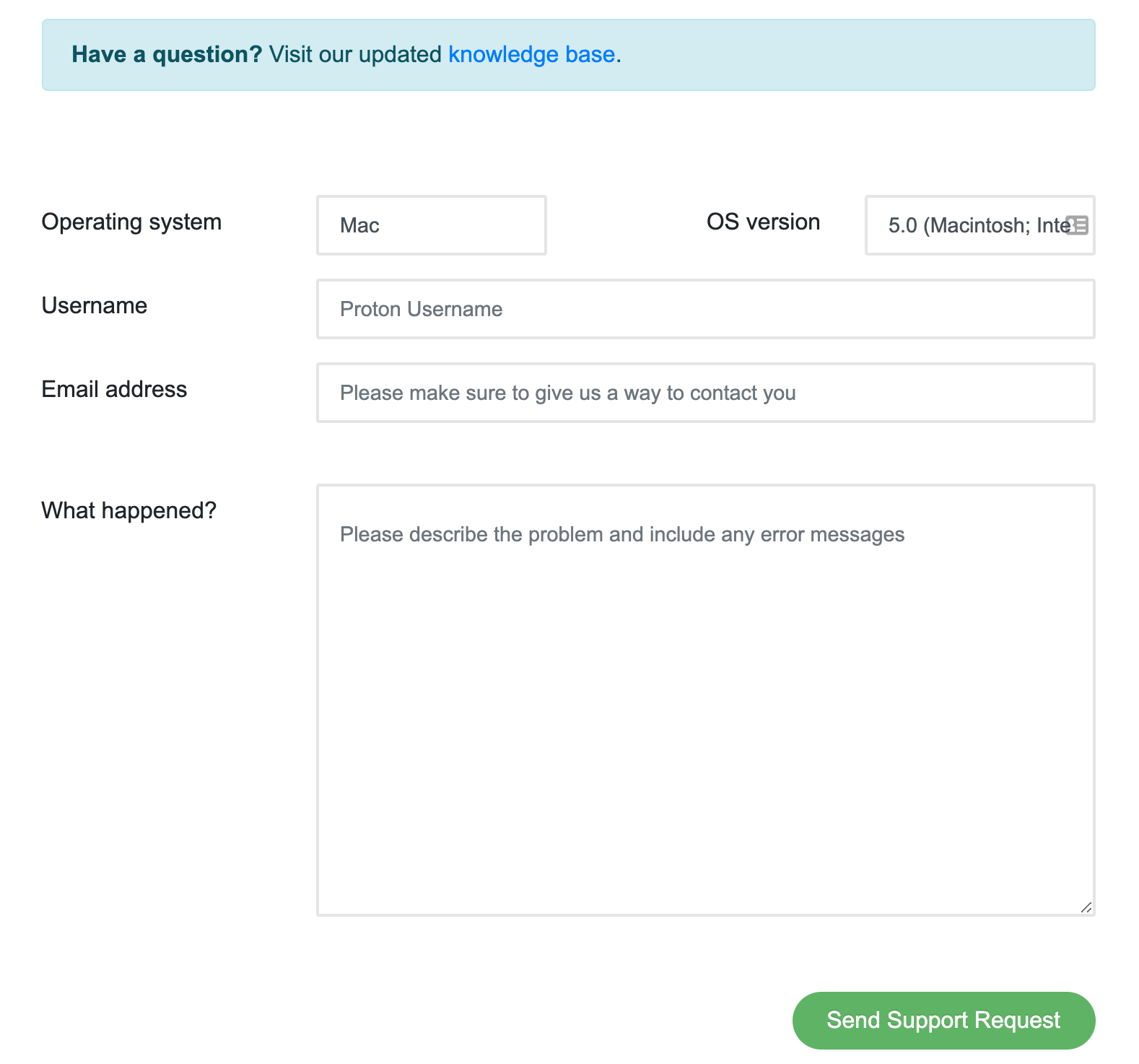
Task: Open the knowledge base link
Action: [x=532, y=55]
